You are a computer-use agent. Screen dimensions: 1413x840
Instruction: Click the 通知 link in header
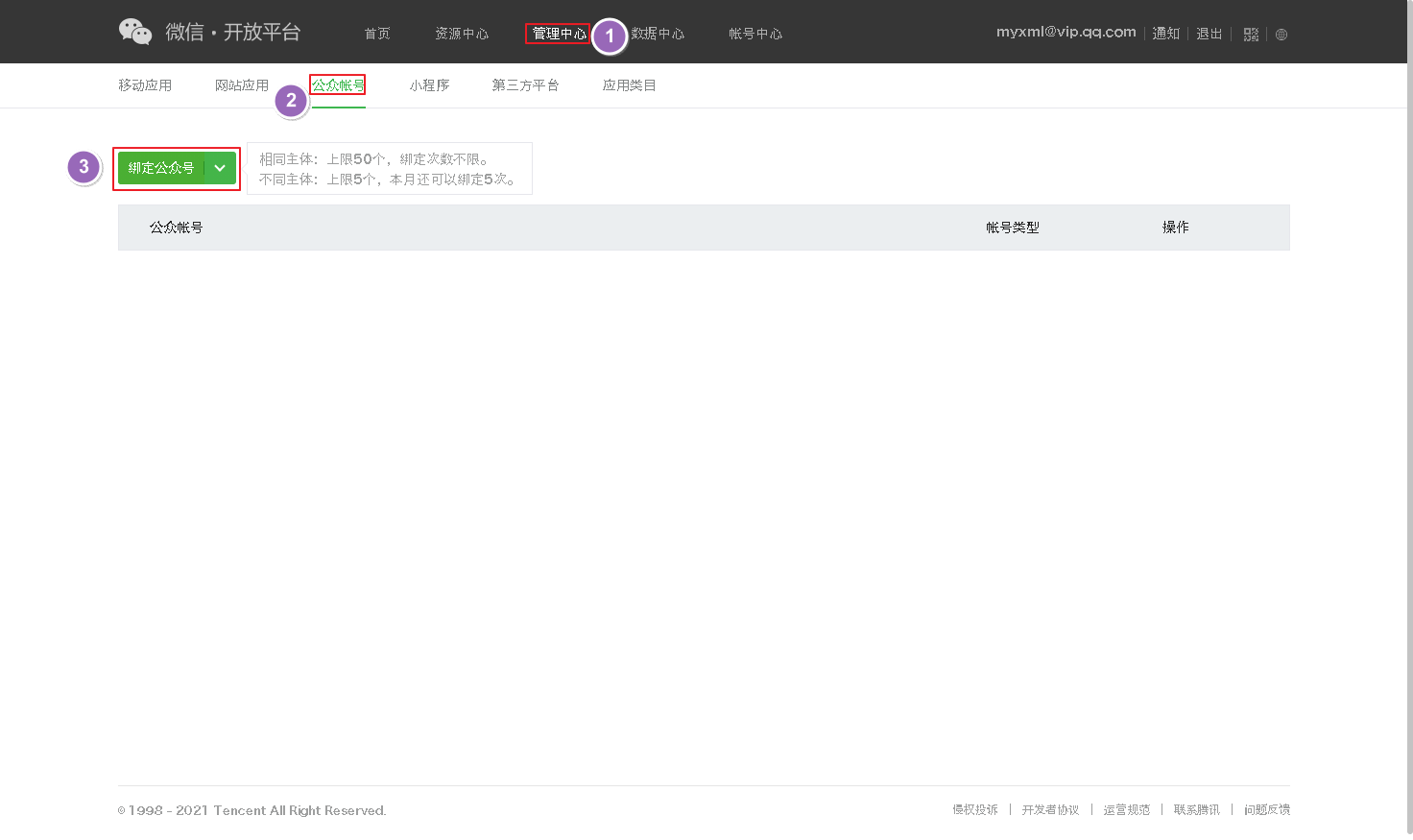tap(1165, 34)
